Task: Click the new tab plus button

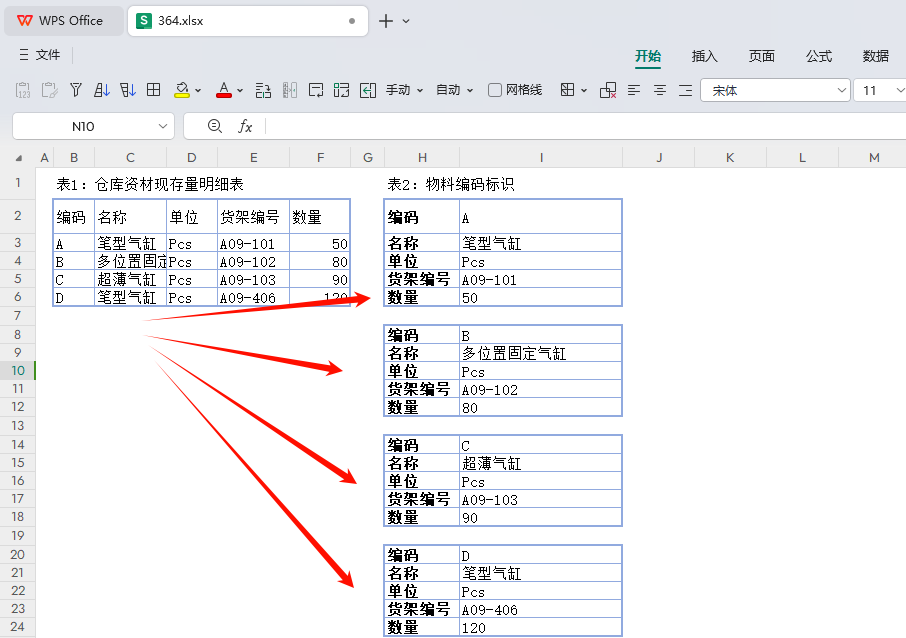Action: click(x=385, y=21)
